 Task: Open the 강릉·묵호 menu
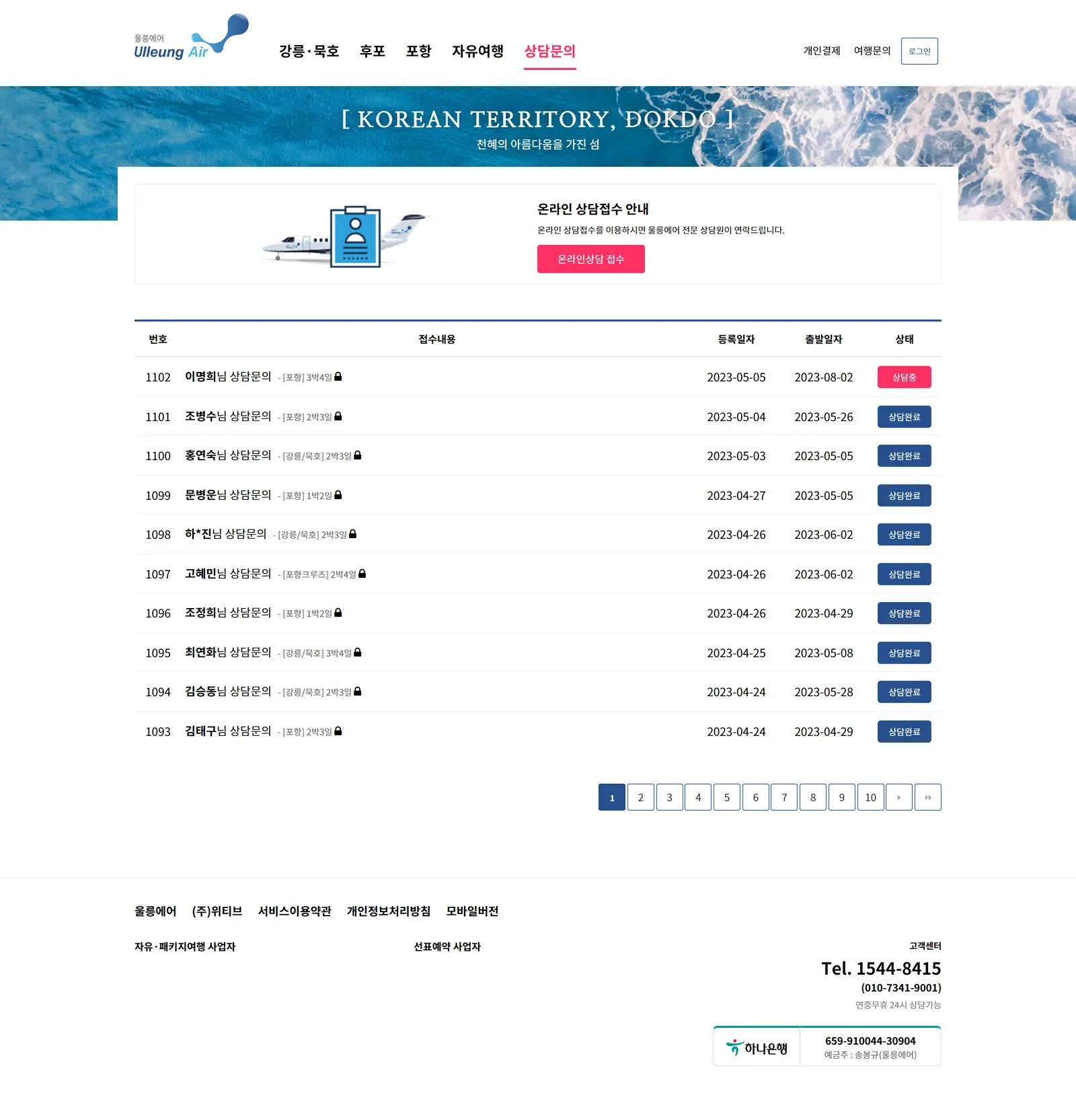coord(309,51)
